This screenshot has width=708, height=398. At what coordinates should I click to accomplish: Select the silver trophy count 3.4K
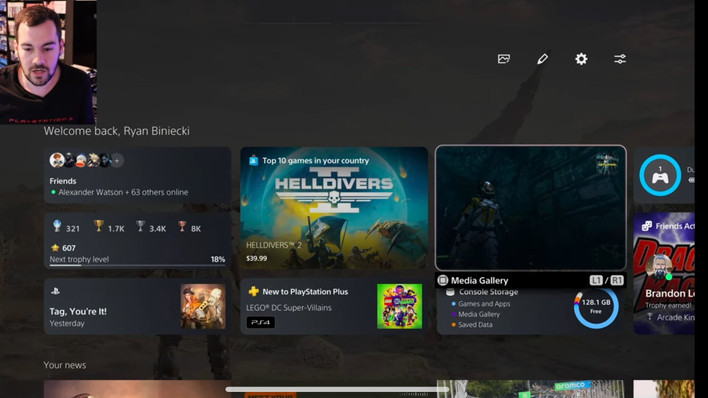point(151,227)
